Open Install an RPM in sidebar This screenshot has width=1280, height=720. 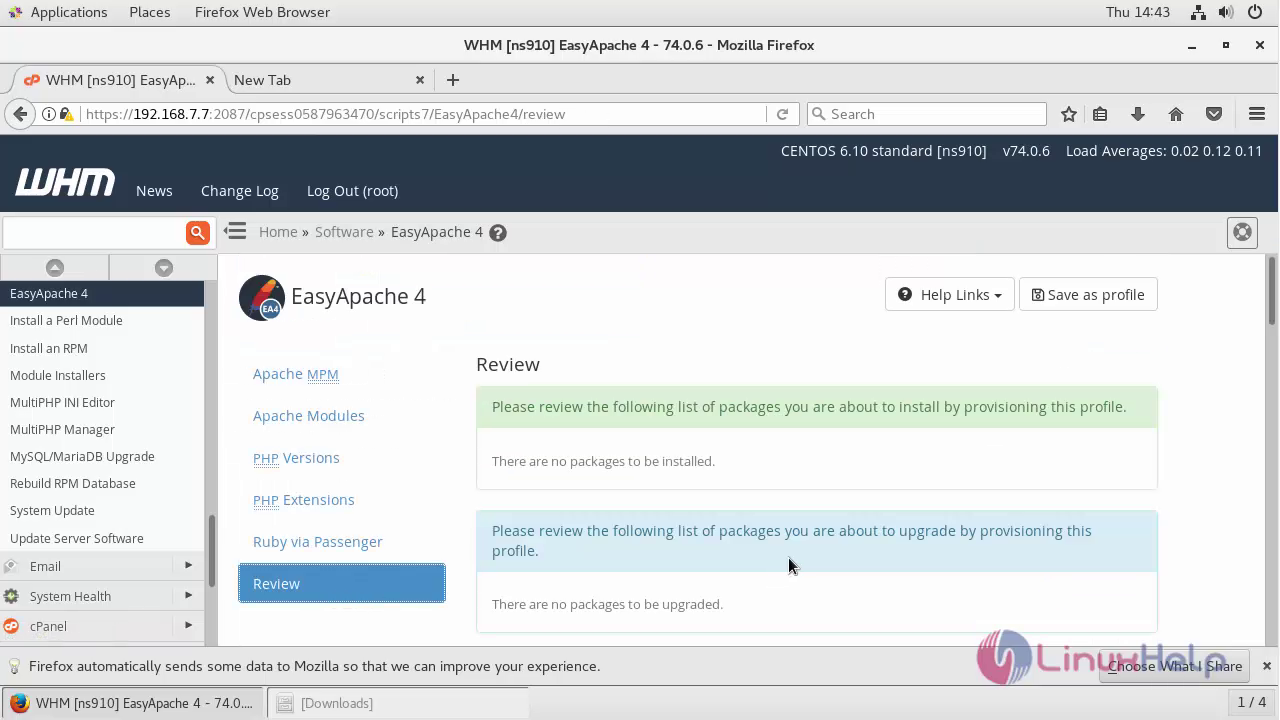pos(49,348)
